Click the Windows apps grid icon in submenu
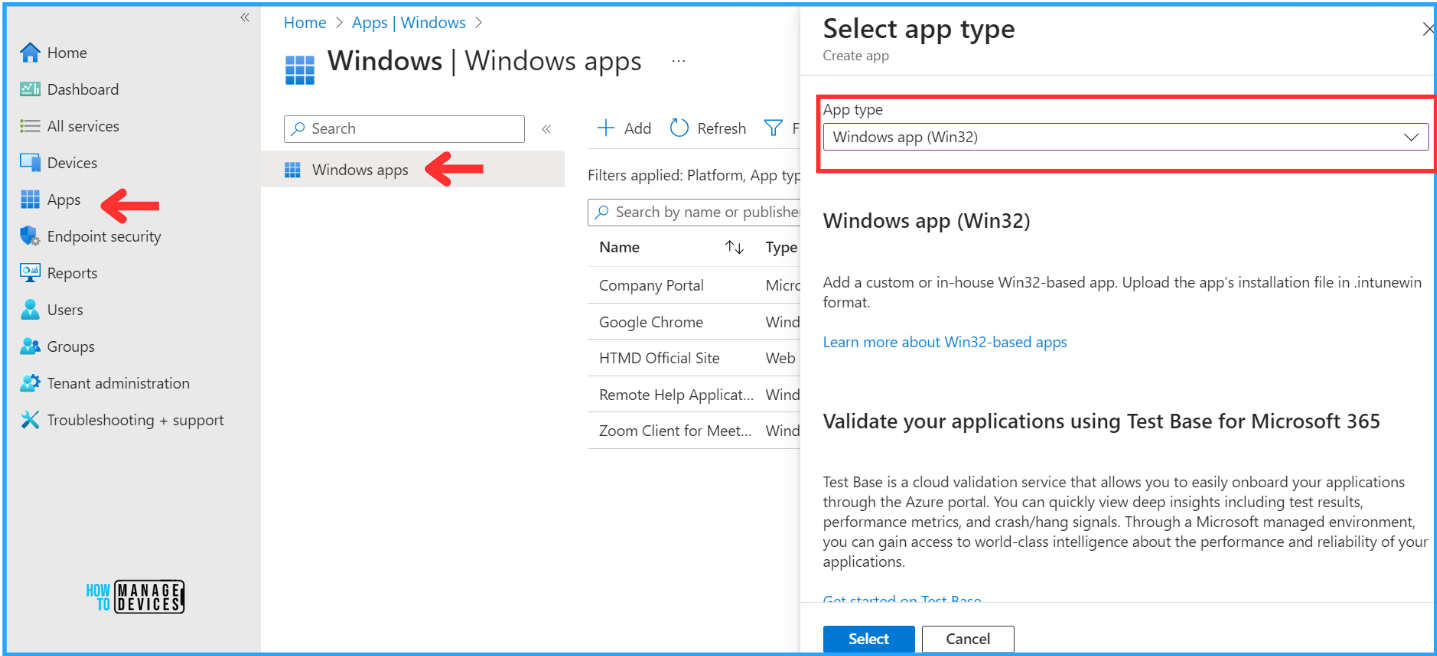 293,170
